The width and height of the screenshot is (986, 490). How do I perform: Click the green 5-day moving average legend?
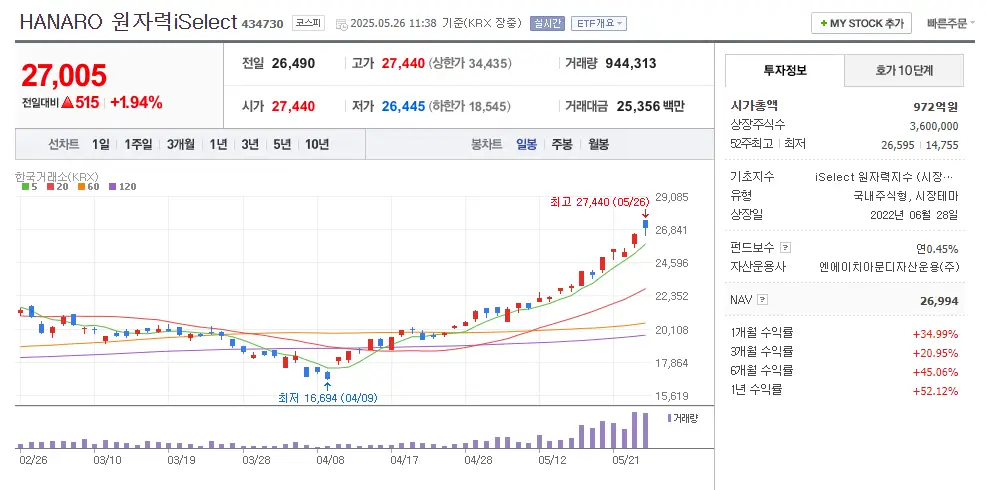click(x=29, y=186)
